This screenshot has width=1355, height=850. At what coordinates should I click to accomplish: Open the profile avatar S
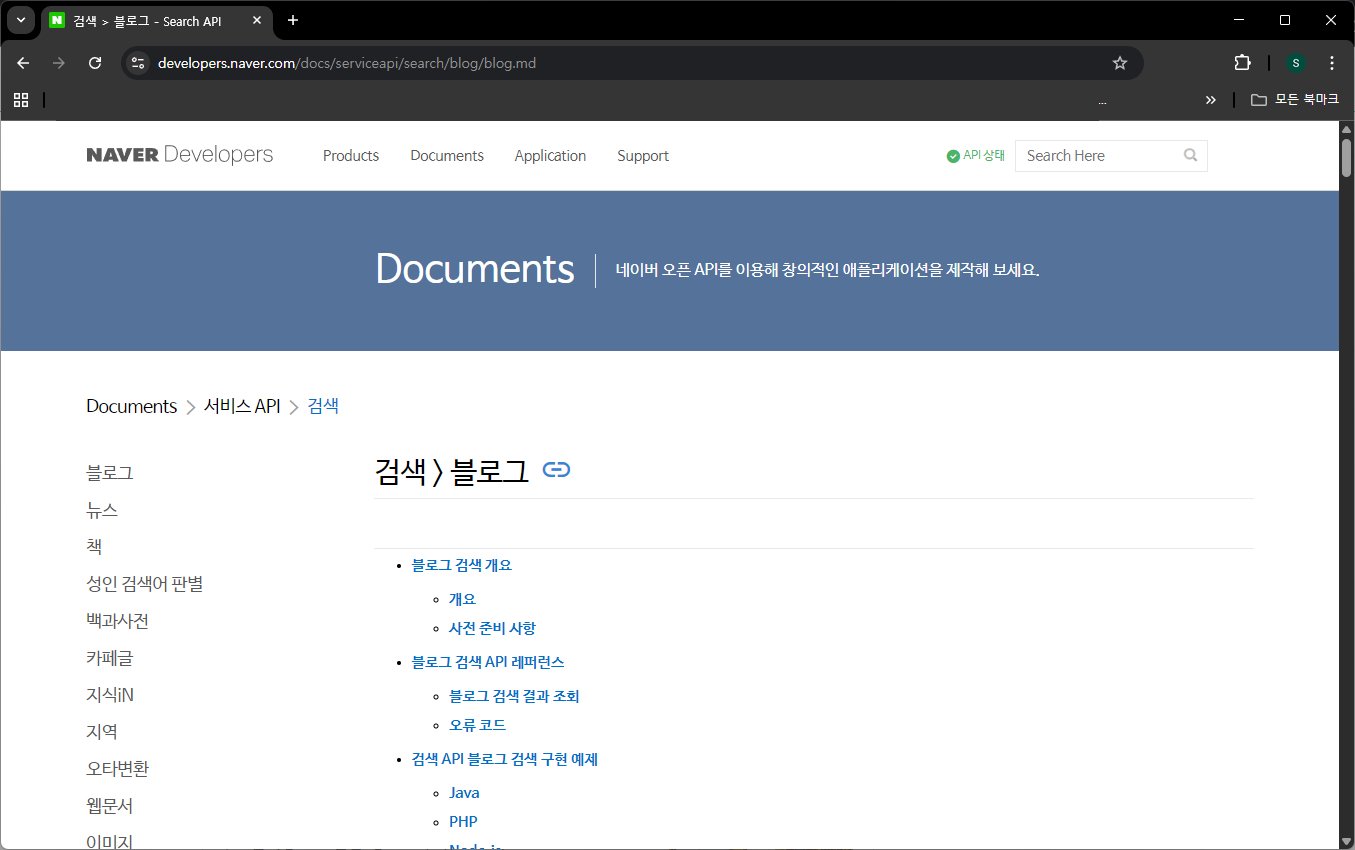coord(1296,63)
